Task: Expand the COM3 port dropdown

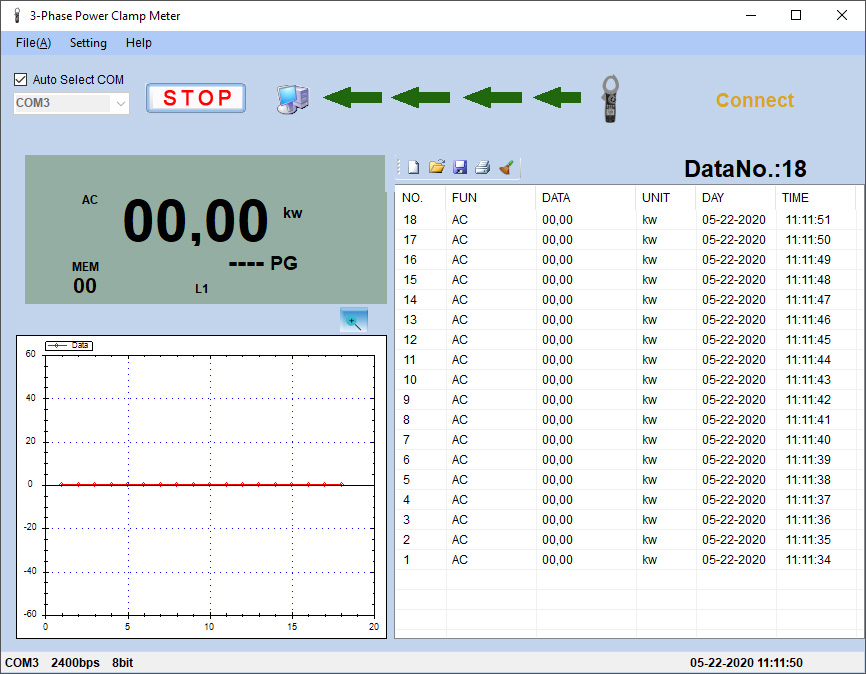Action: point(121,103)
